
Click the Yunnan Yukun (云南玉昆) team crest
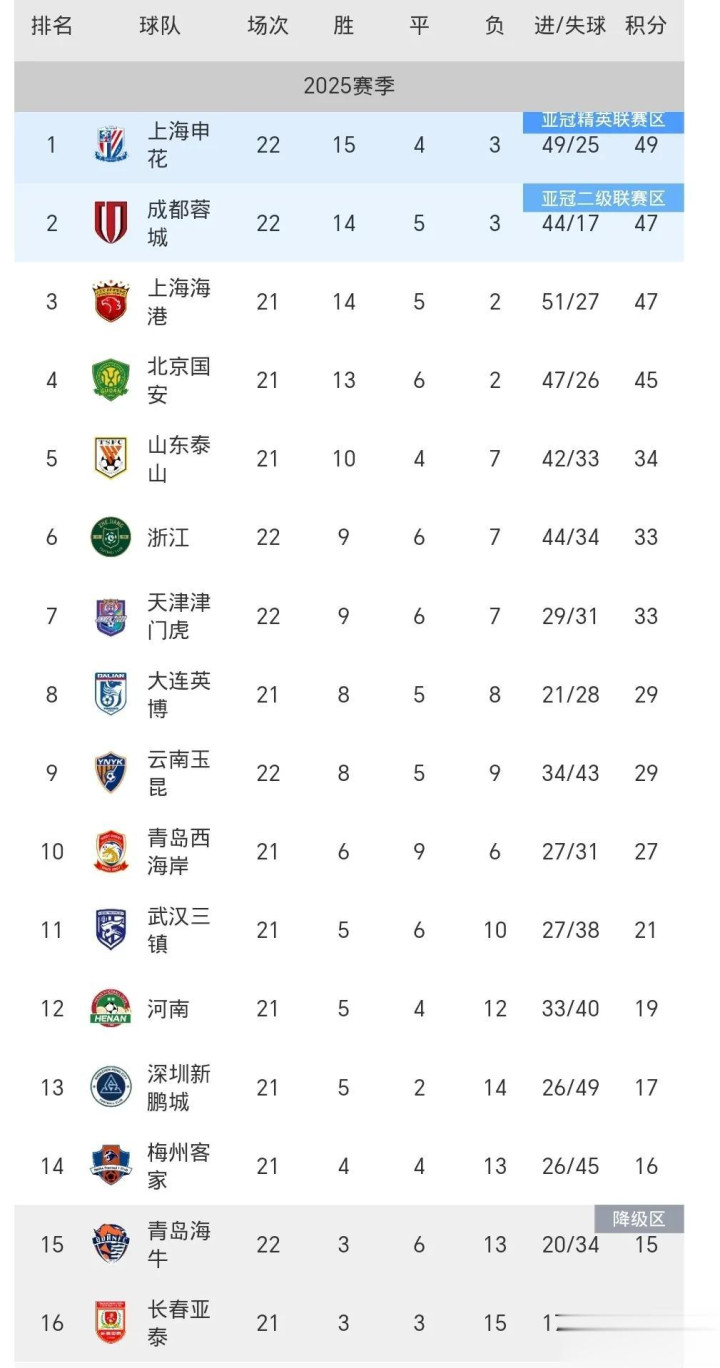[111, 773]
